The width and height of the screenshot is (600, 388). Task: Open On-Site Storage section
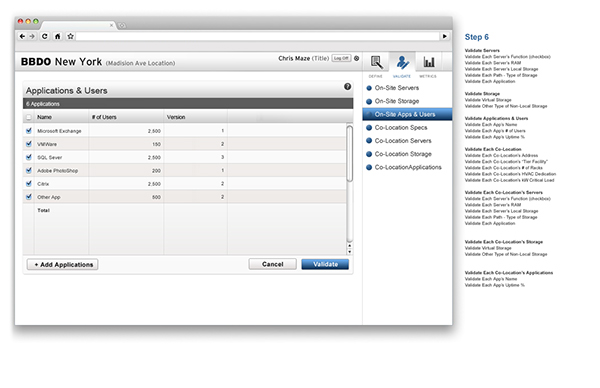pos(396,101)
